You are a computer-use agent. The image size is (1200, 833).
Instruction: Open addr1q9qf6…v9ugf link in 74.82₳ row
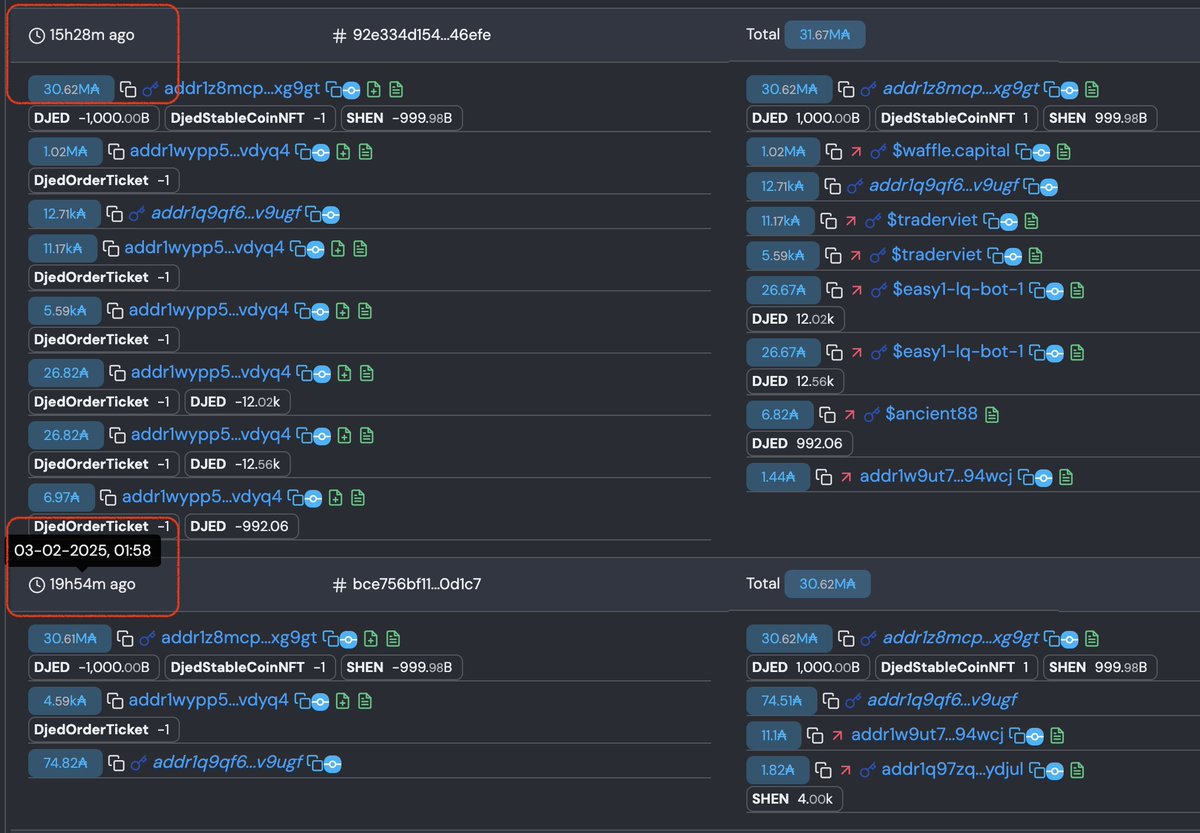click(x=228, y=763)
